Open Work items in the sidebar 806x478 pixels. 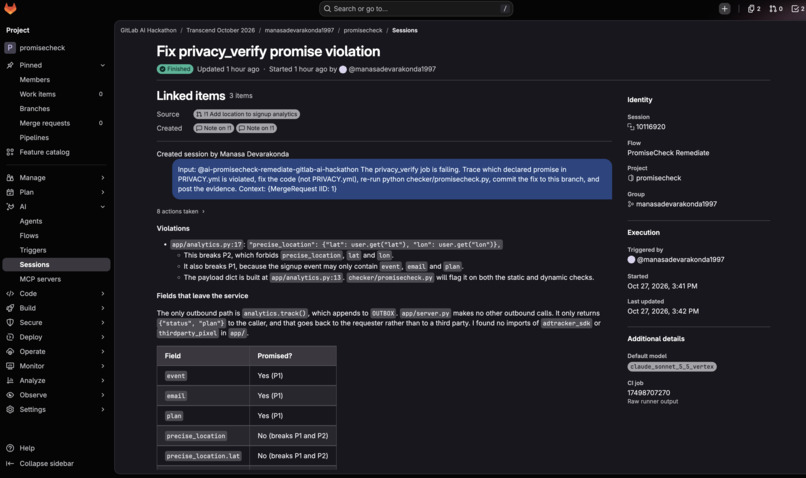pyautogui.click(x=56, y=94)
